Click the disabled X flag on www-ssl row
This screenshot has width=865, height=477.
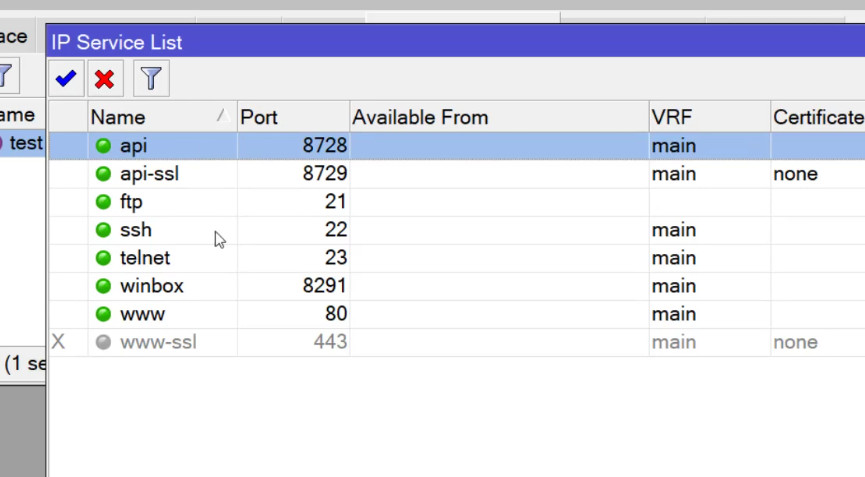[58, 342]
